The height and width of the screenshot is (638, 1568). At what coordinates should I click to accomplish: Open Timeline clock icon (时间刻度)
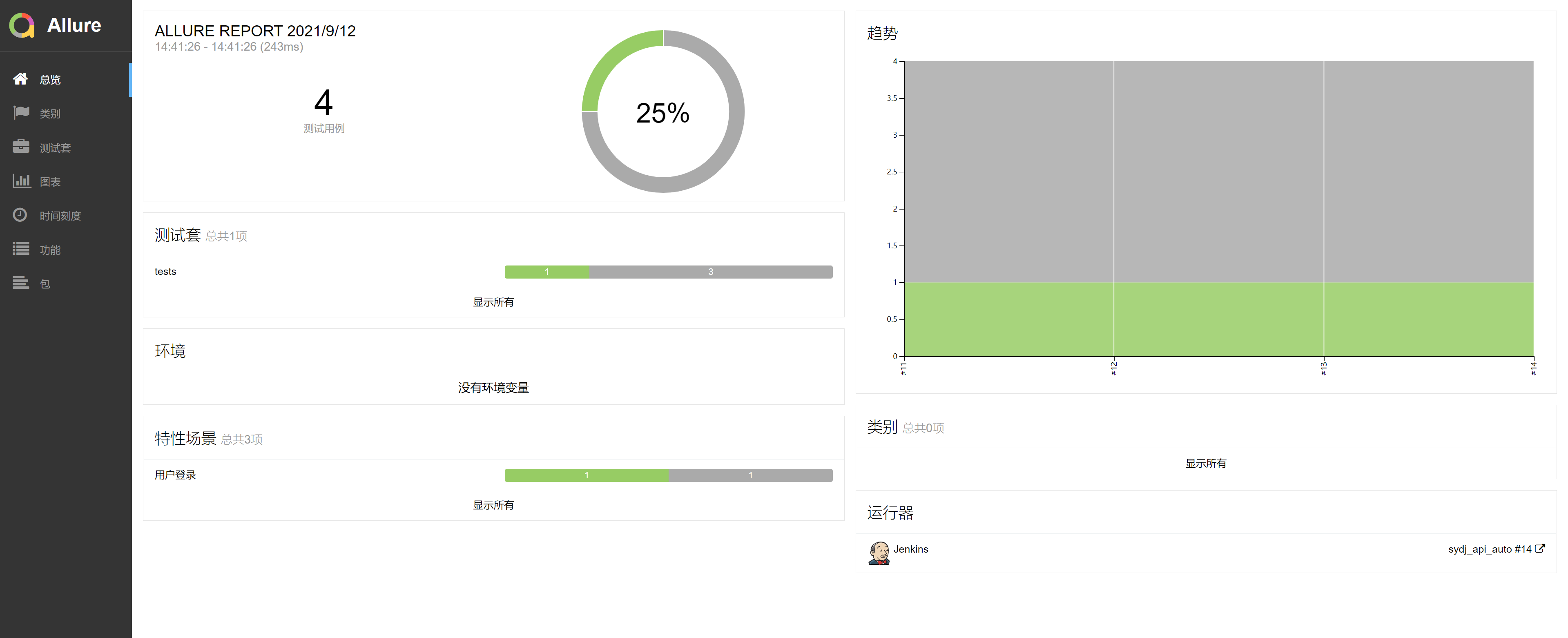pyautogui.click(x=21, y=215)
